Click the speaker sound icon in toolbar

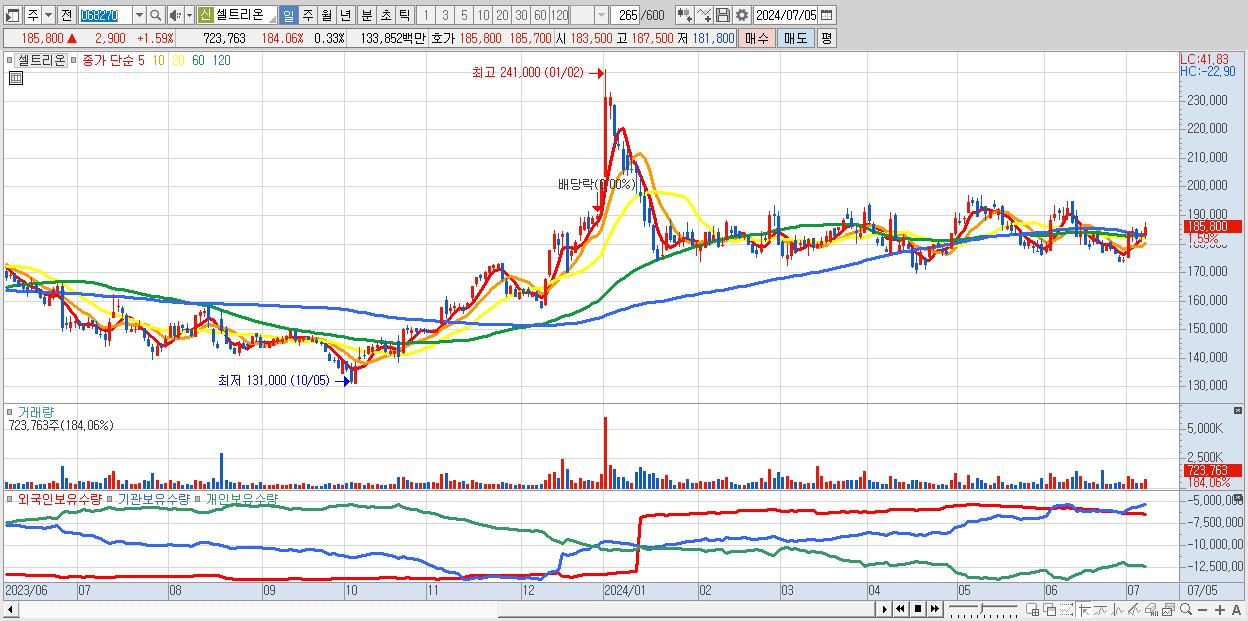[x=175, y=15]
